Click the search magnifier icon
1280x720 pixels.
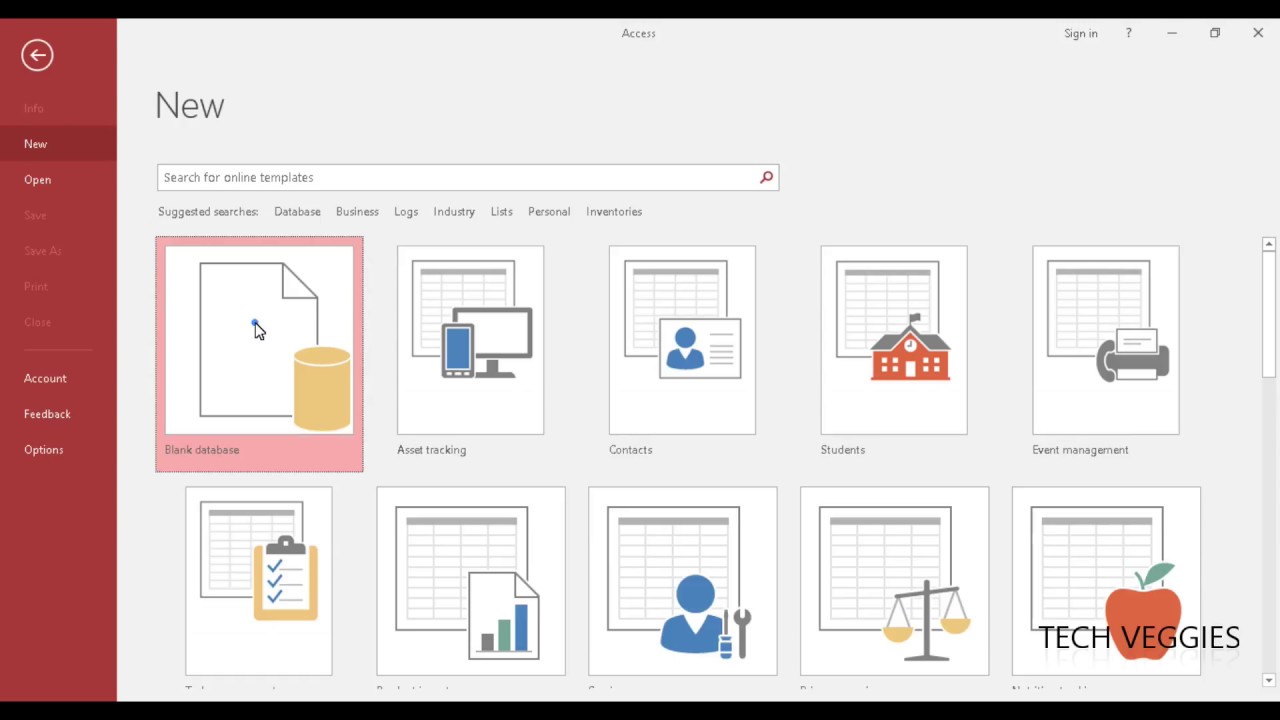pyautogui.click(x=766, y=177)
